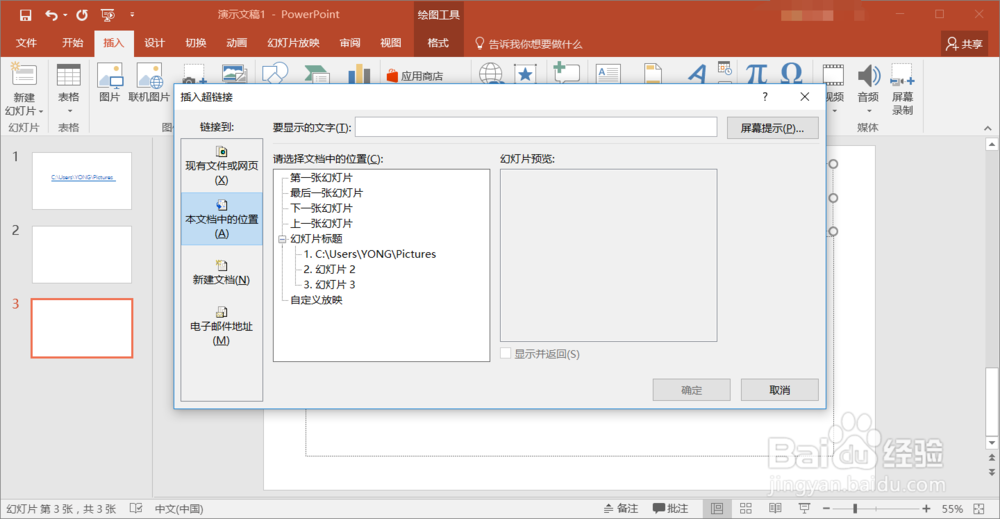This screenshot has width=1000, height=519.
Task: Open Customize Quick Access Toolbar dropdown
Action: (x=132, y=14)
